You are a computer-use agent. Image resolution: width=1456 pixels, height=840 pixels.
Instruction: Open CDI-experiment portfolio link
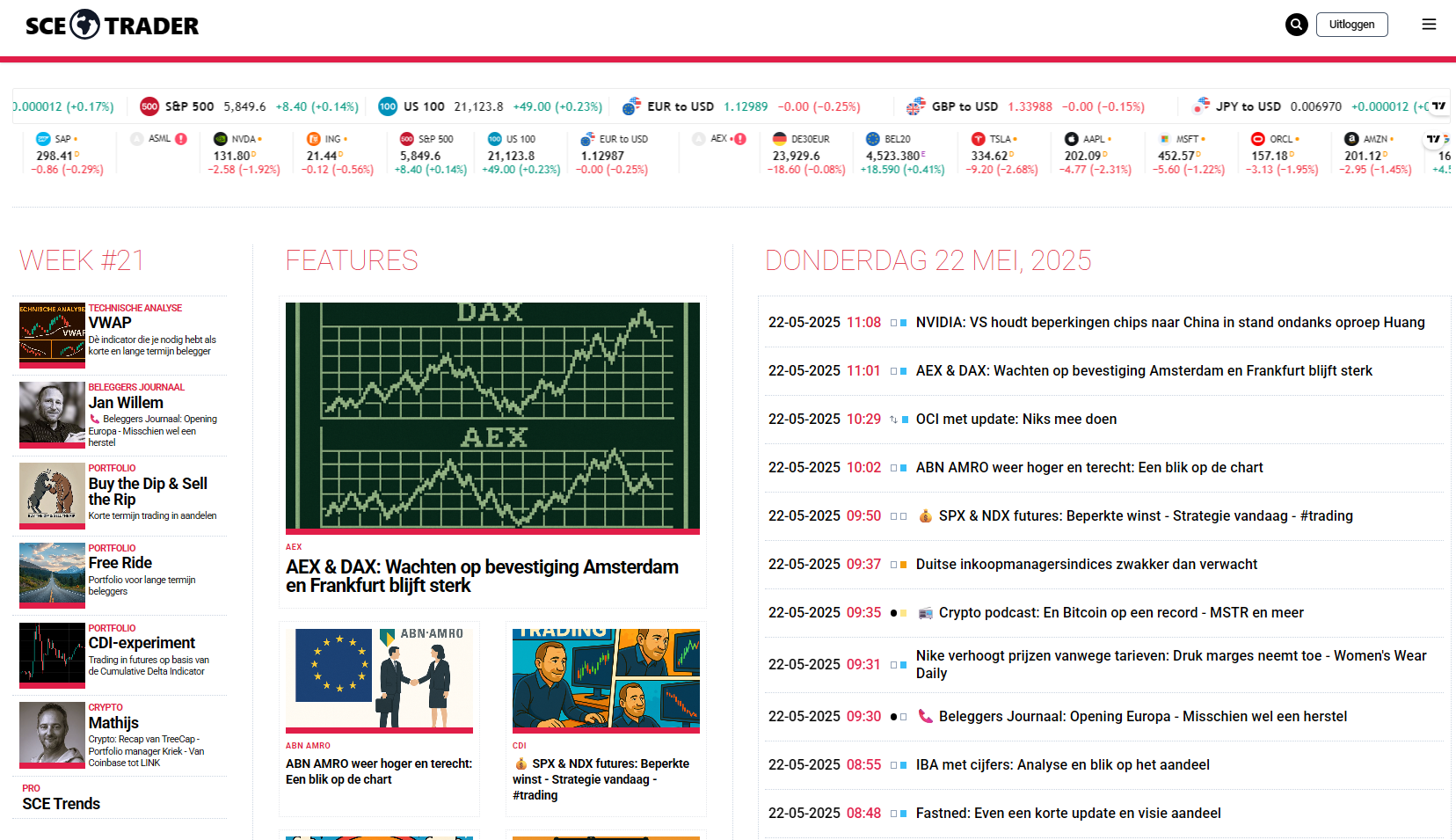click(x=142, y=642)
